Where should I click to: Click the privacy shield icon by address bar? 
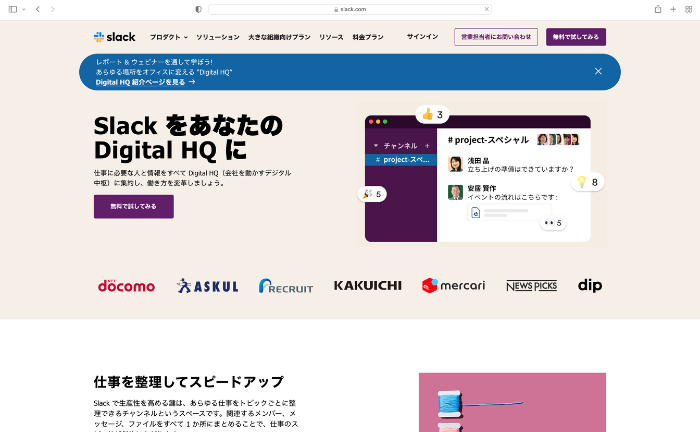(x=198, y=9)
